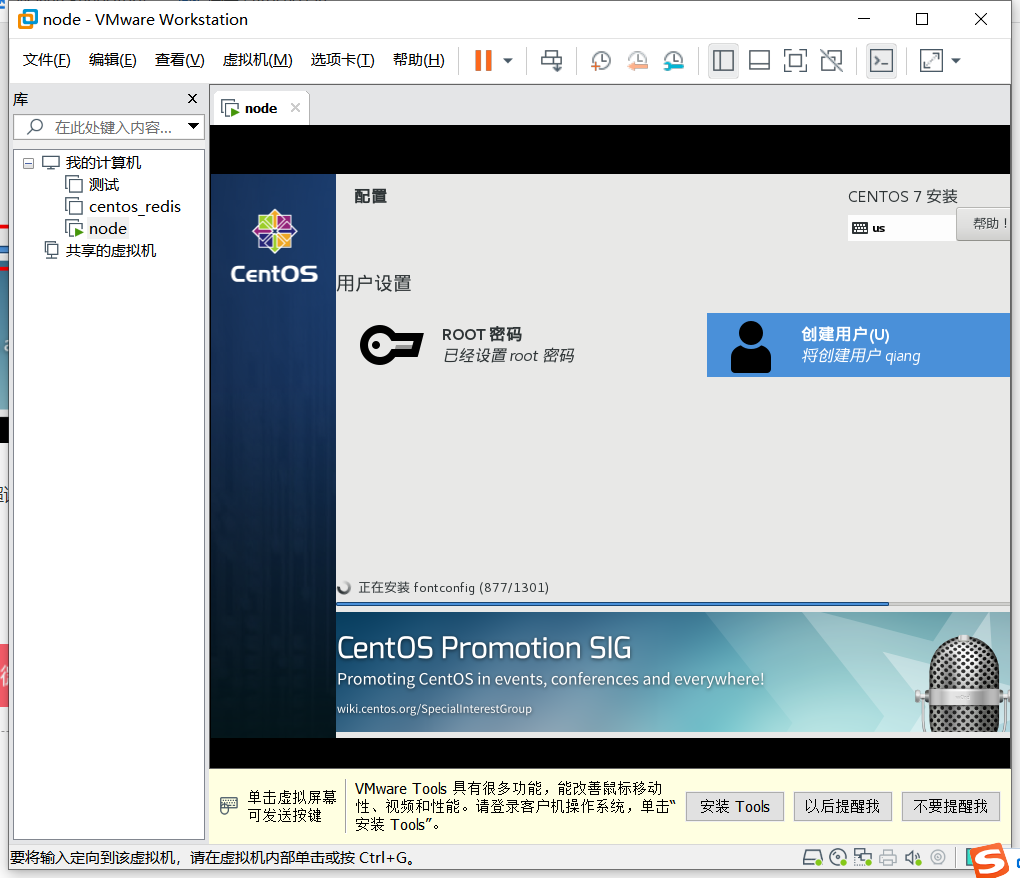Pause the virtual machine
Screen dimensions: 1020x878
coord(483,60)
